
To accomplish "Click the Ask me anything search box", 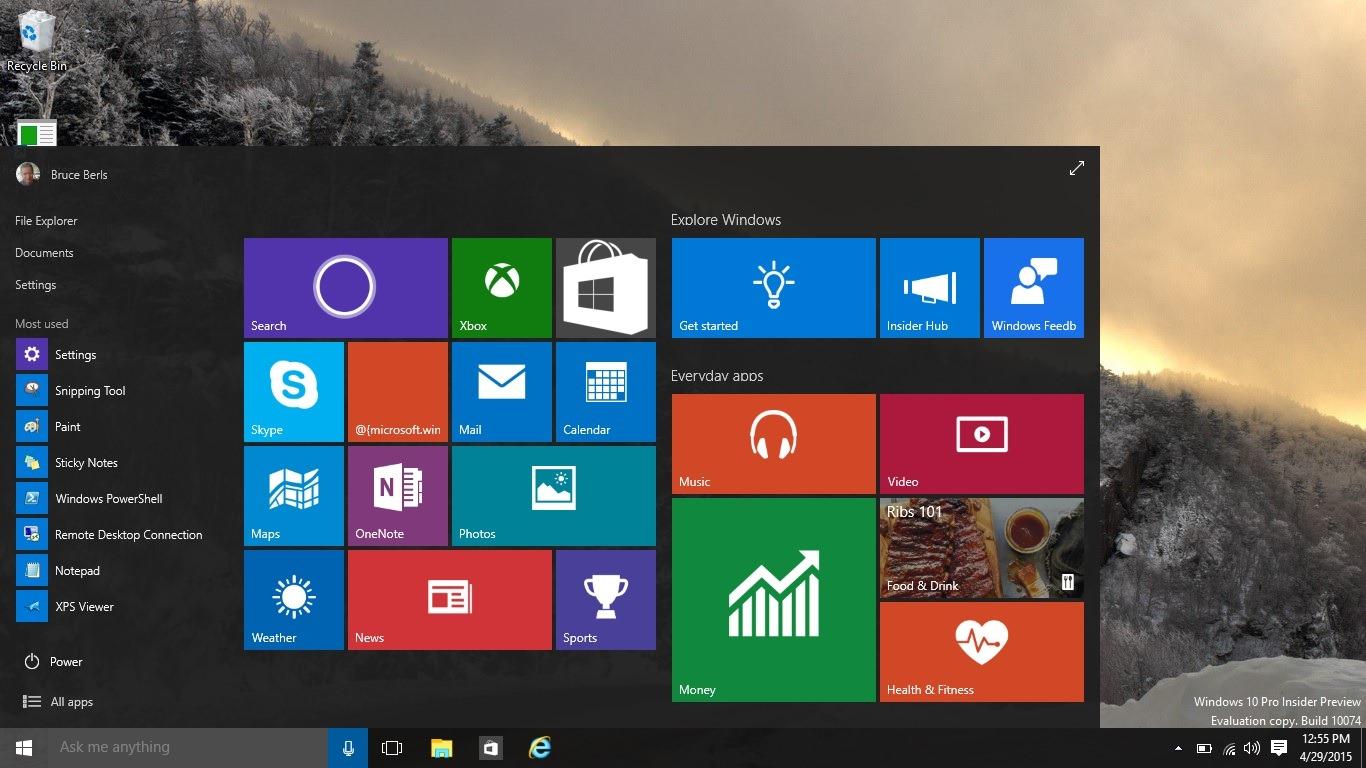I will [180, 747].
